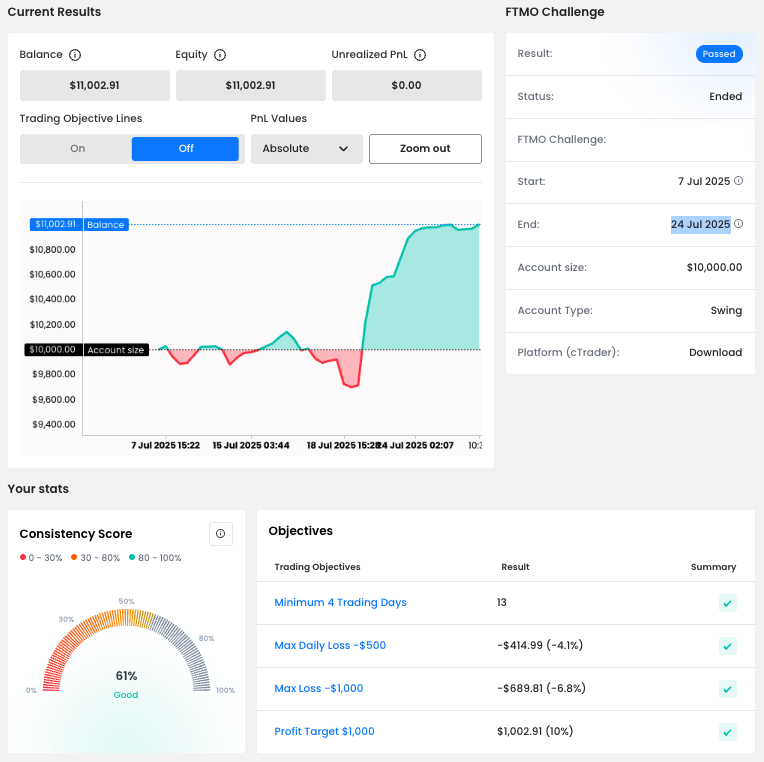Open the Consistency Score info icon
The image size is (764, 762).
220,534
